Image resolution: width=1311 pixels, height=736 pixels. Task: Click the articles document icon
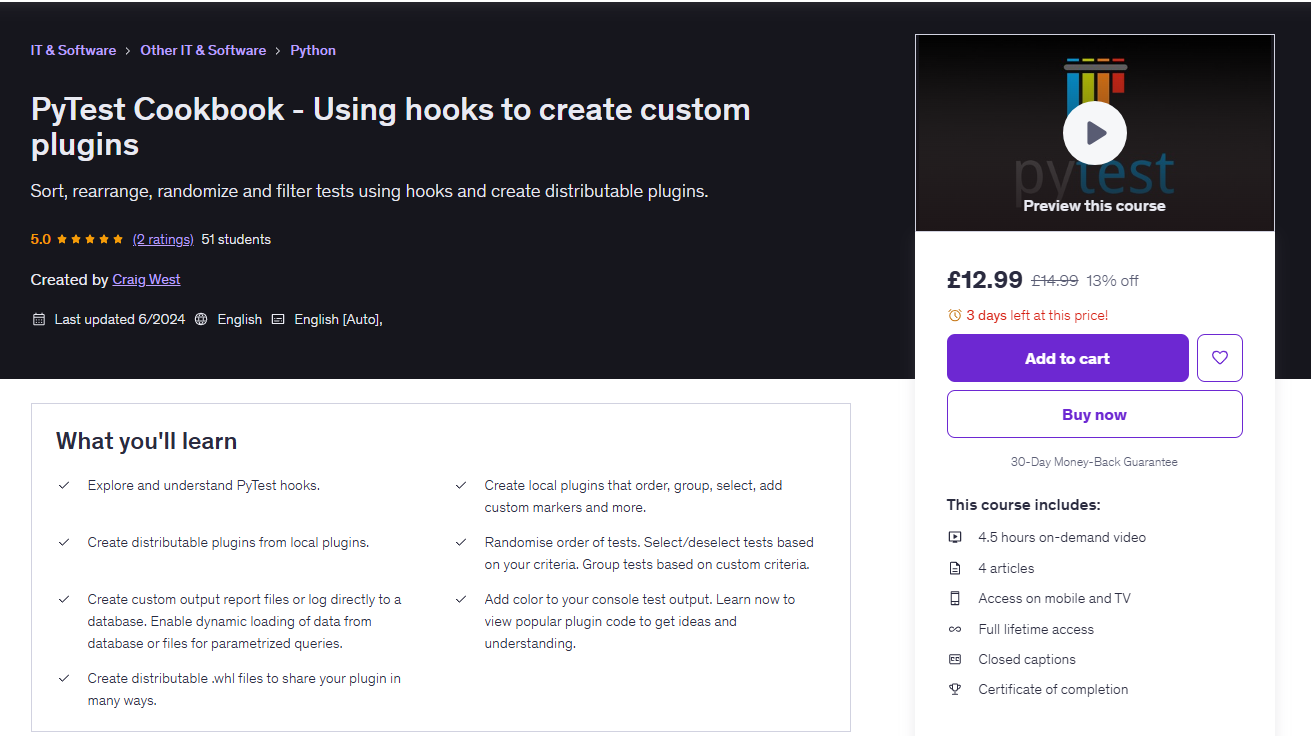955,568
